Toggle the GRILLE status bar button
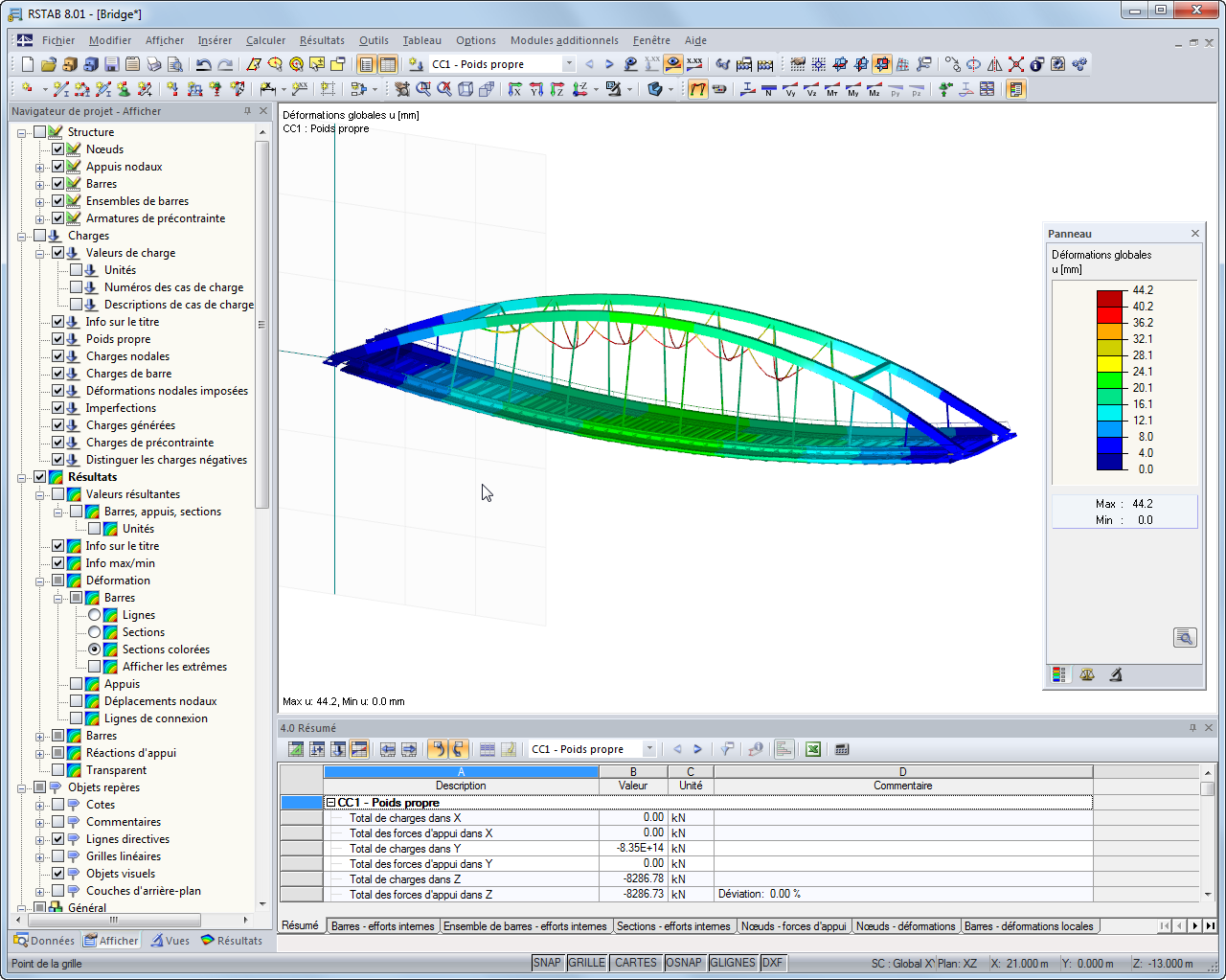1226x980 pixels. 586,963
